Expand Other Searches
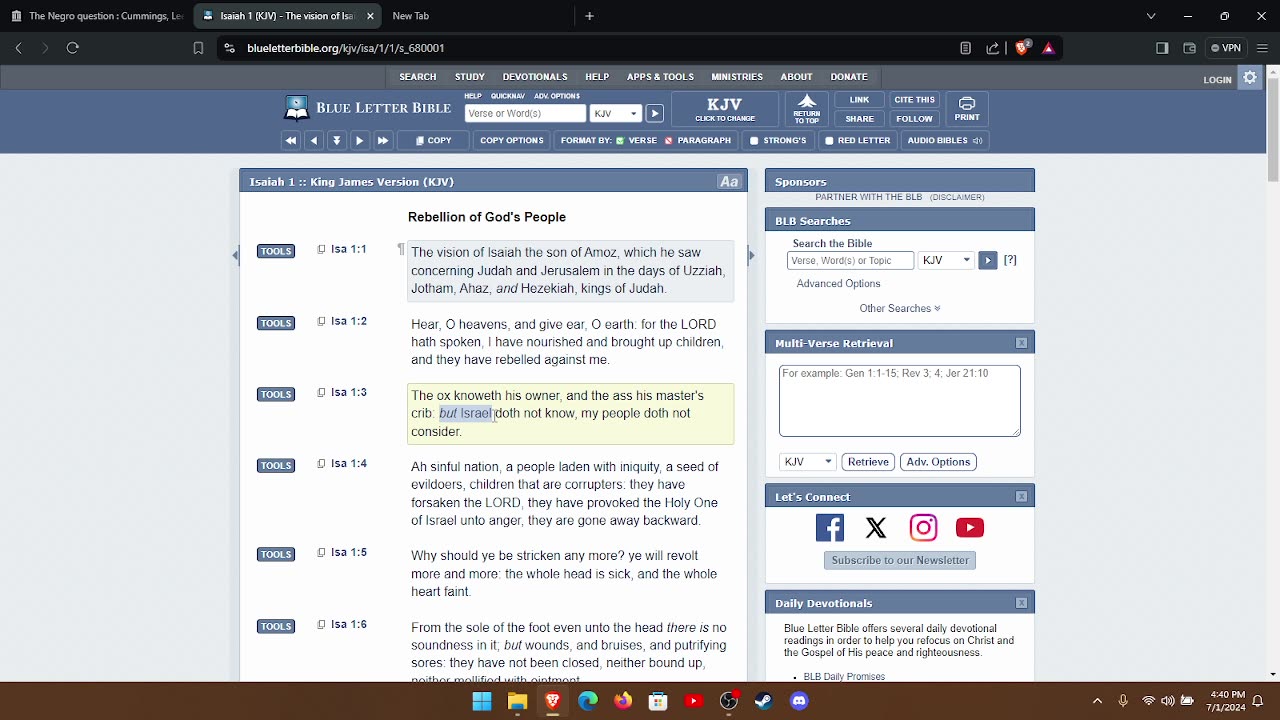 click(x=900, y=308)
